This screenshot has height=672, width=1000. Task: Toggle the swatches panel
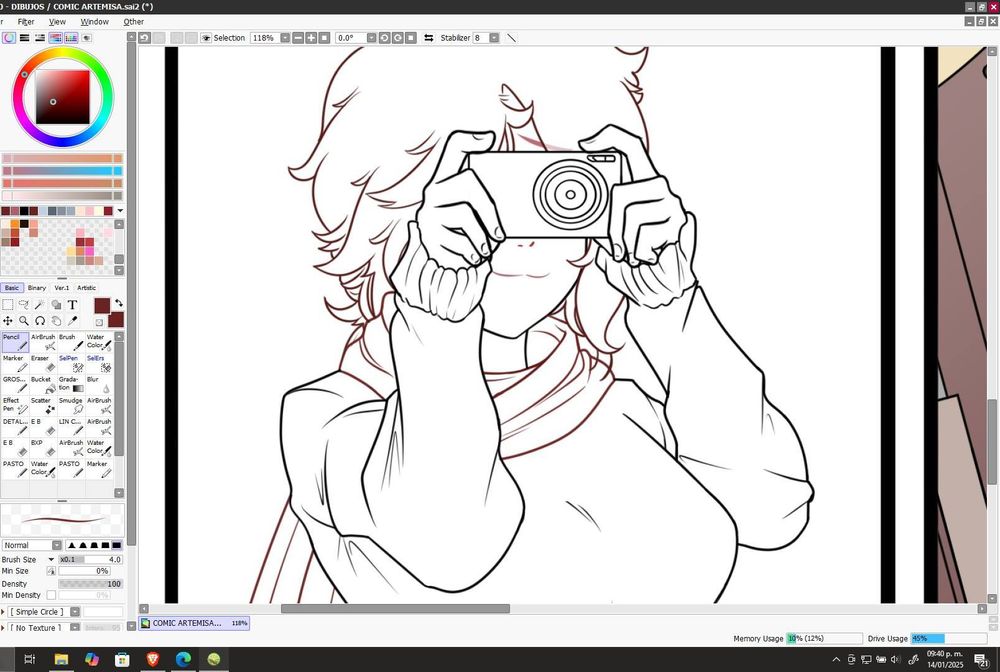point(71,38)
